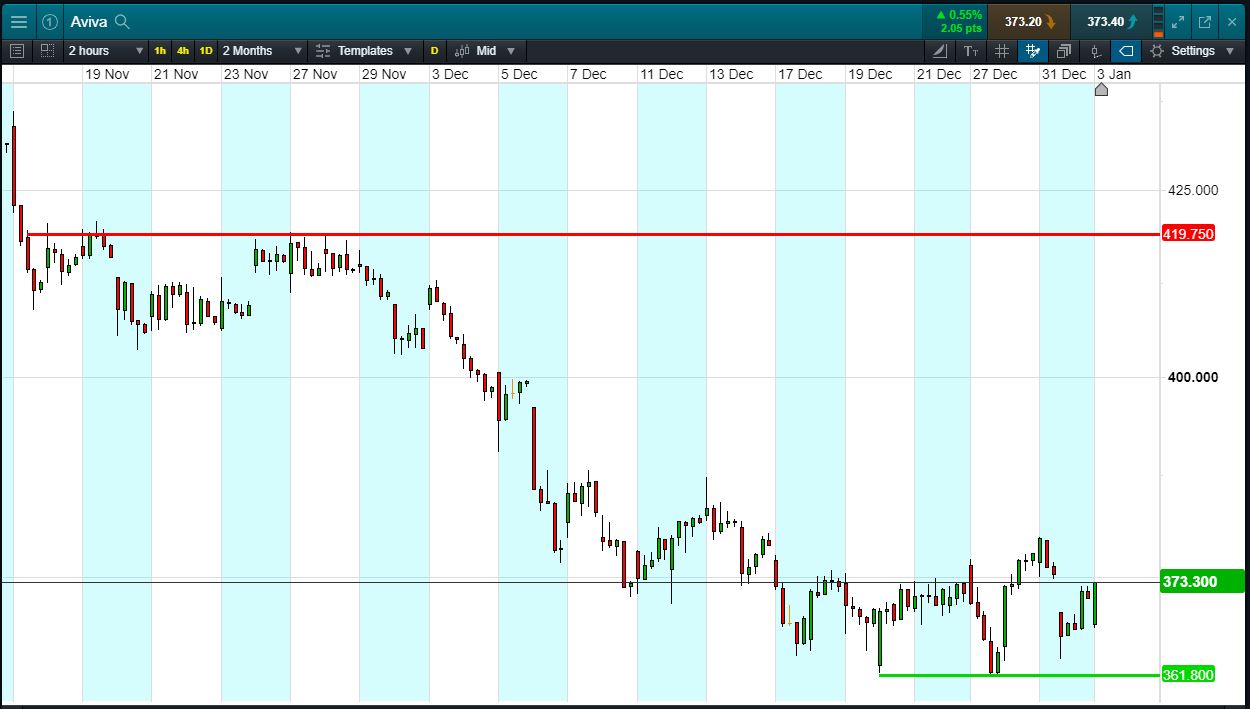Viewport: 1250px width, 709px height.
Task: Click the 3 Dec date label
Action: pyautogui.click(x=450, y=74)
